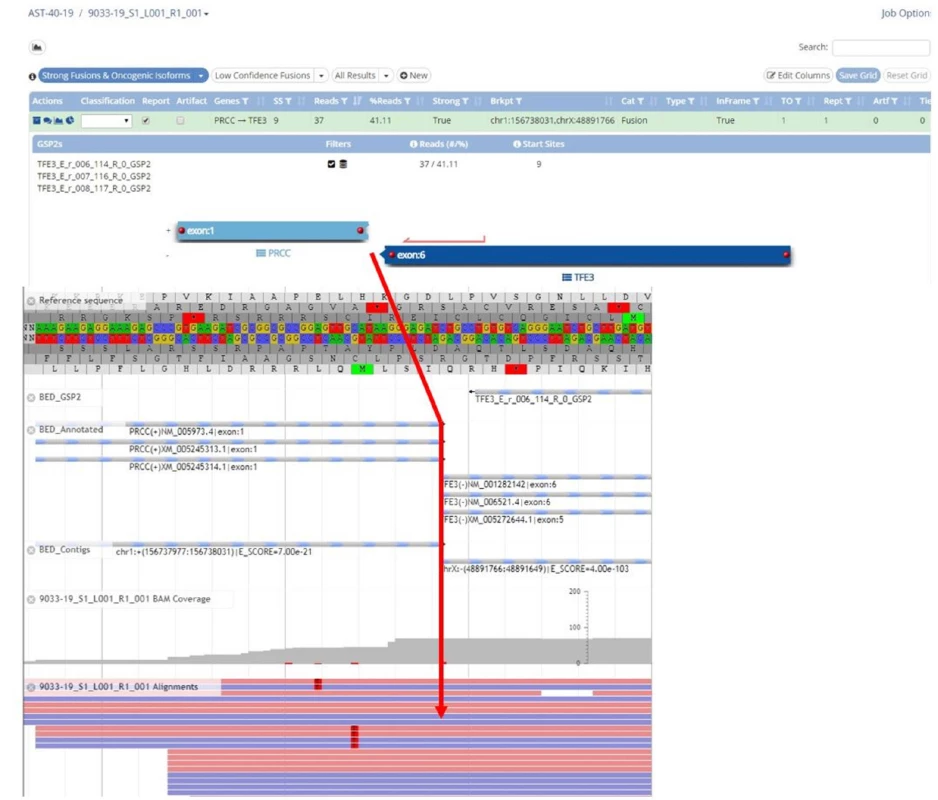Viewport: 938px width, 800px height.
Task: Click the filter icon on TO column
Action: (798, 101)
